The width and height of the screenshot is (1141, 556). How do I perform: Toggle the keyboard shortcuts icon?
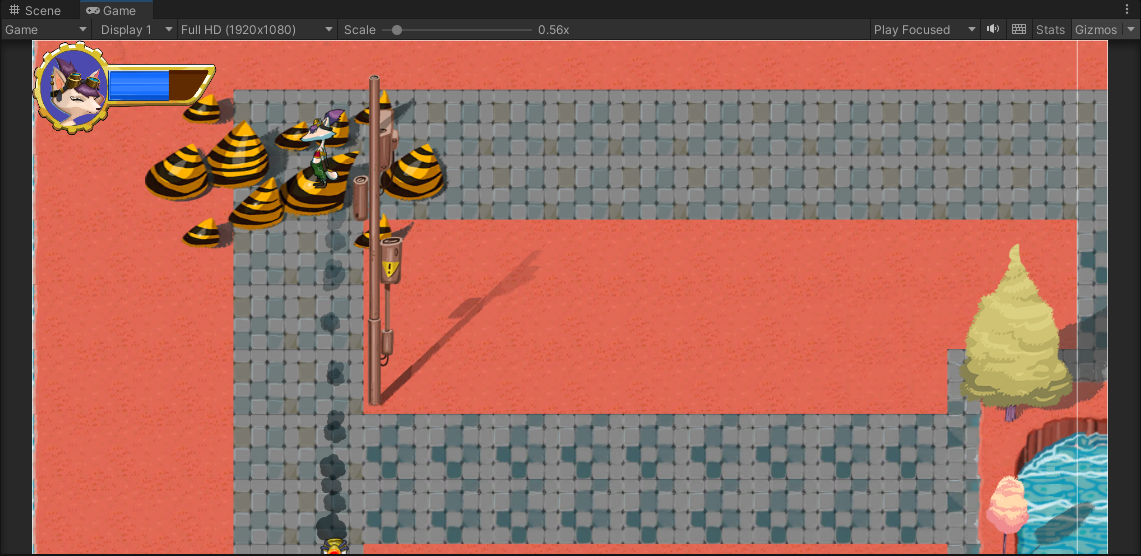click(1019, 30)
